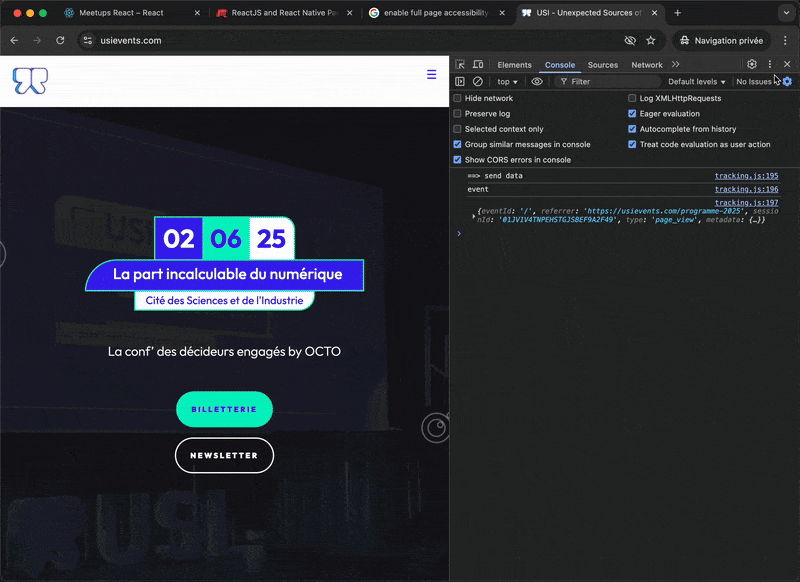Open a new tab with the plus button

678,13
